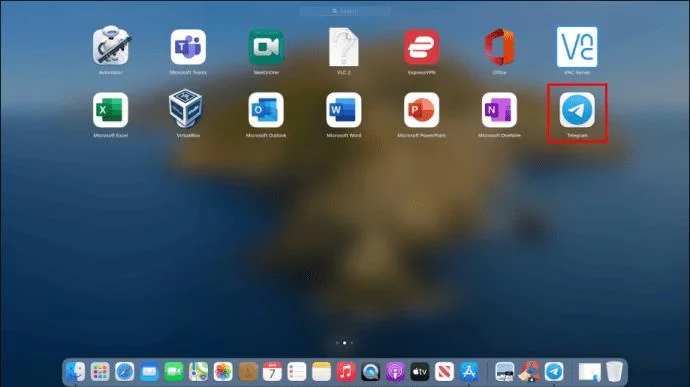Open the Downloads stack in the Dock
This screenshot has width=690, height=387.
click(x=589, y=372)
